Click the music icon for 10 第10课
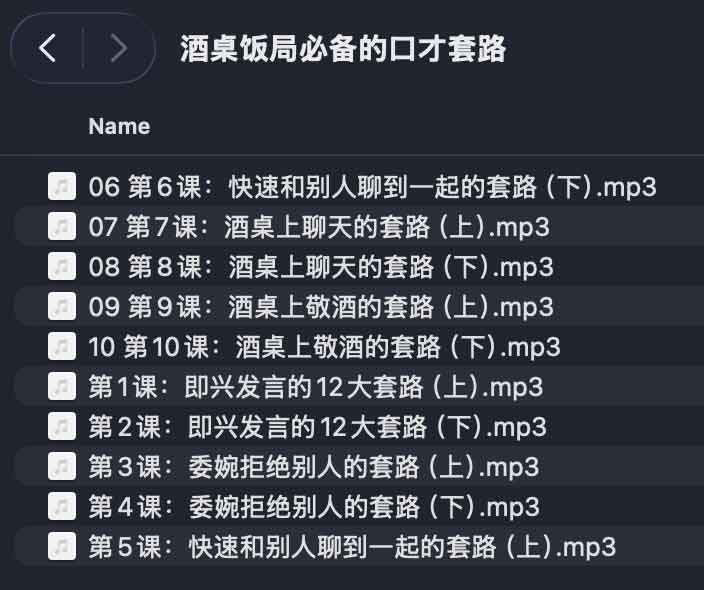This screenshot has width=704, height=590. tap(62, 346)
